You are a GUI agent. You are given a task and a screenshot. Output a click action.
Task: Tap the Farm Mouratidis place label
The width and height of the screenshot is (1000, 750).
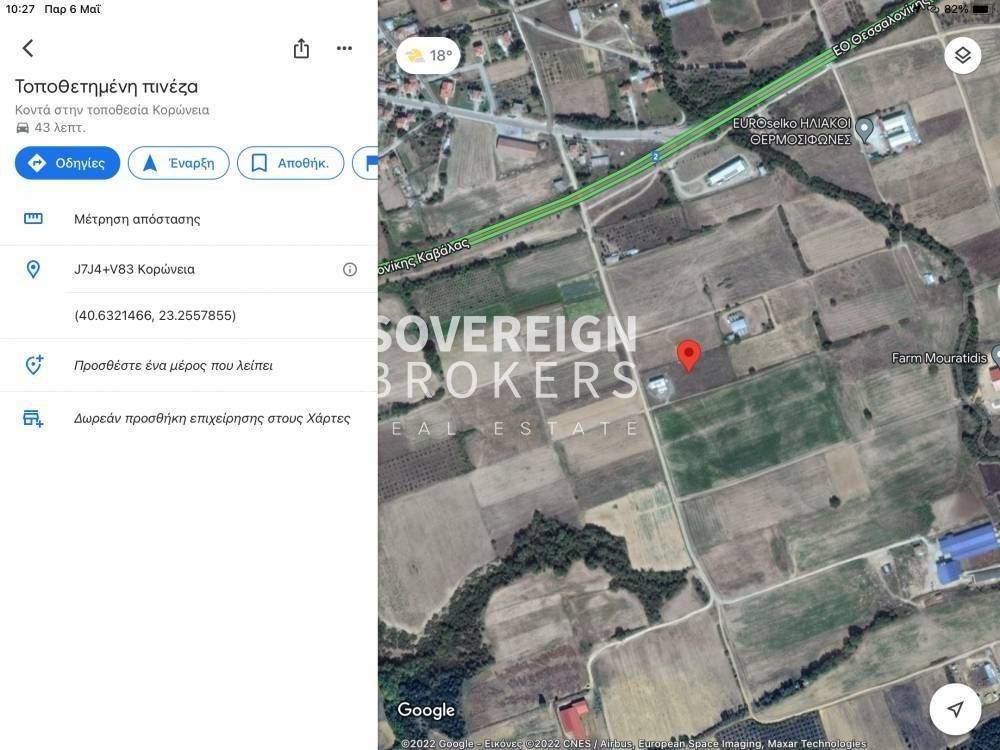[939, 358]
